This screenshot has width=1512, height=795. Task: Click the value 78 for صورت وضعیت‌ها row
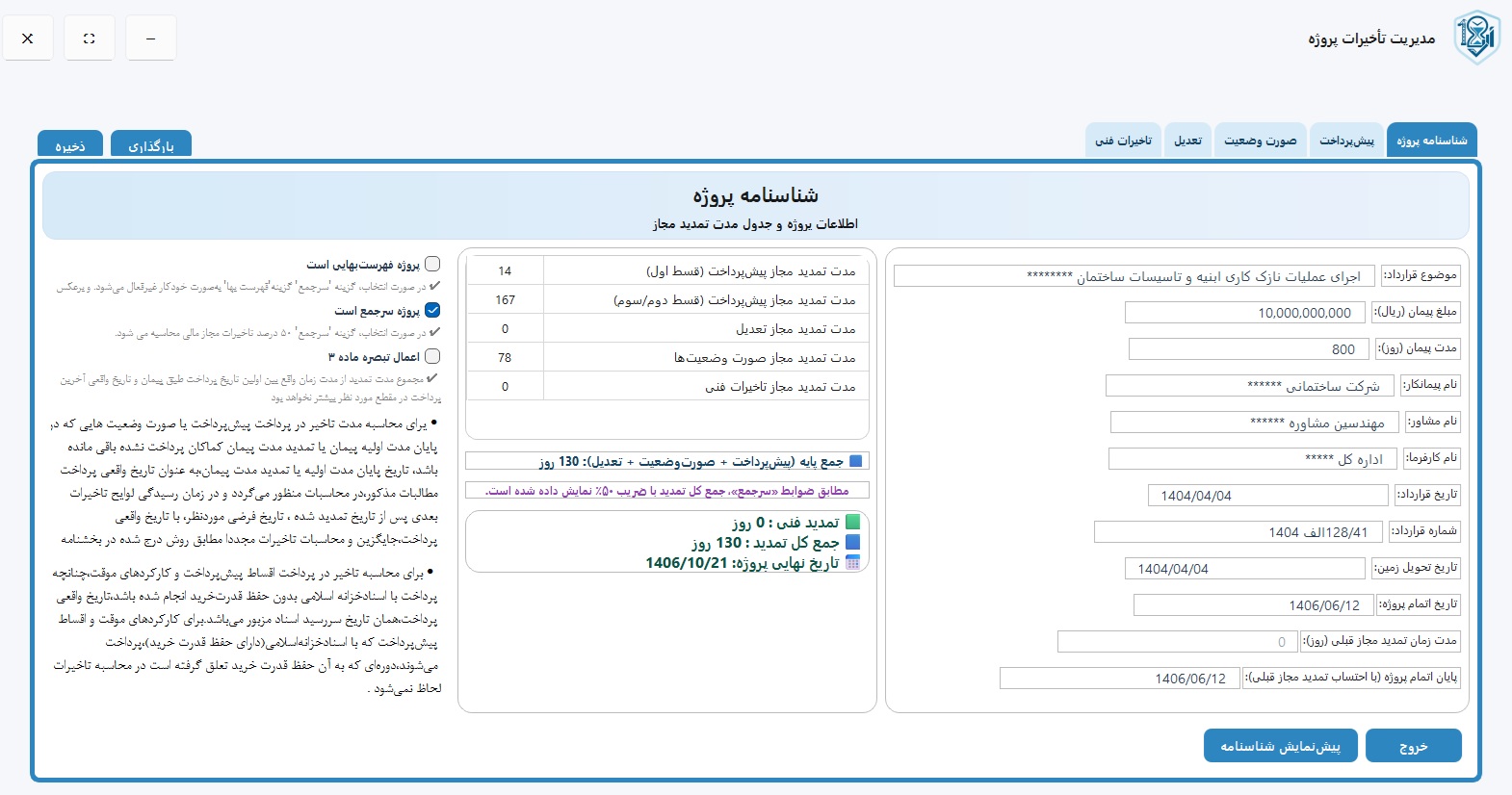click(x=505, y=358)
